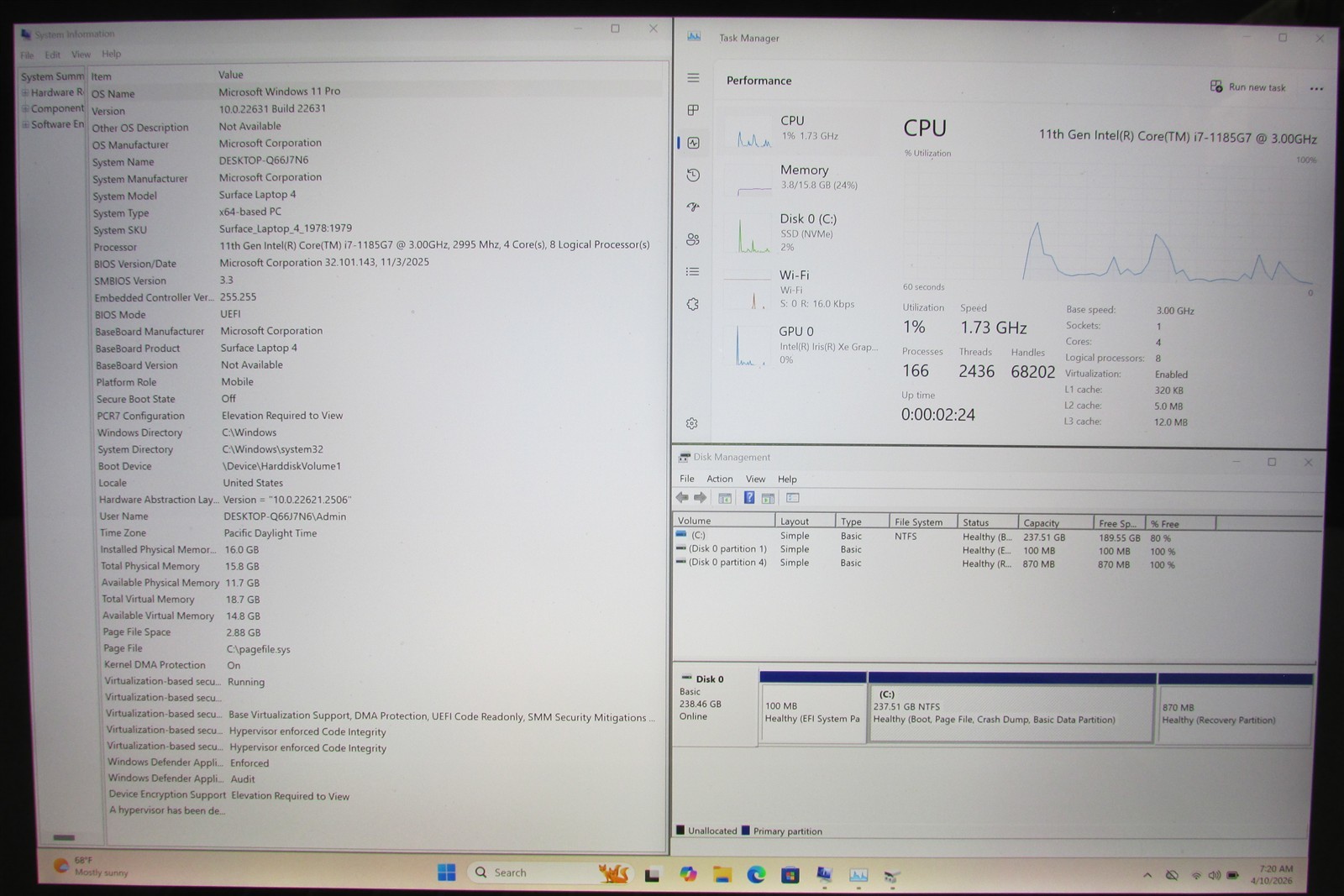Image resolution: width=1344 pixels, height=896 pixels.
Task: Open Task Manager more options ellipsis
Action: [1316, 88]
